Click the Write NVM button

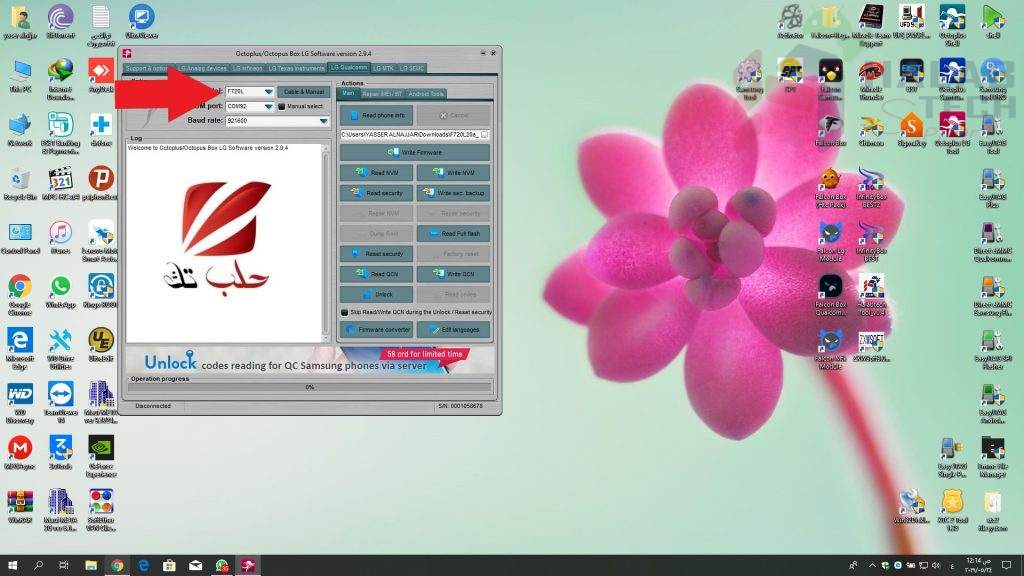point(453,173)
